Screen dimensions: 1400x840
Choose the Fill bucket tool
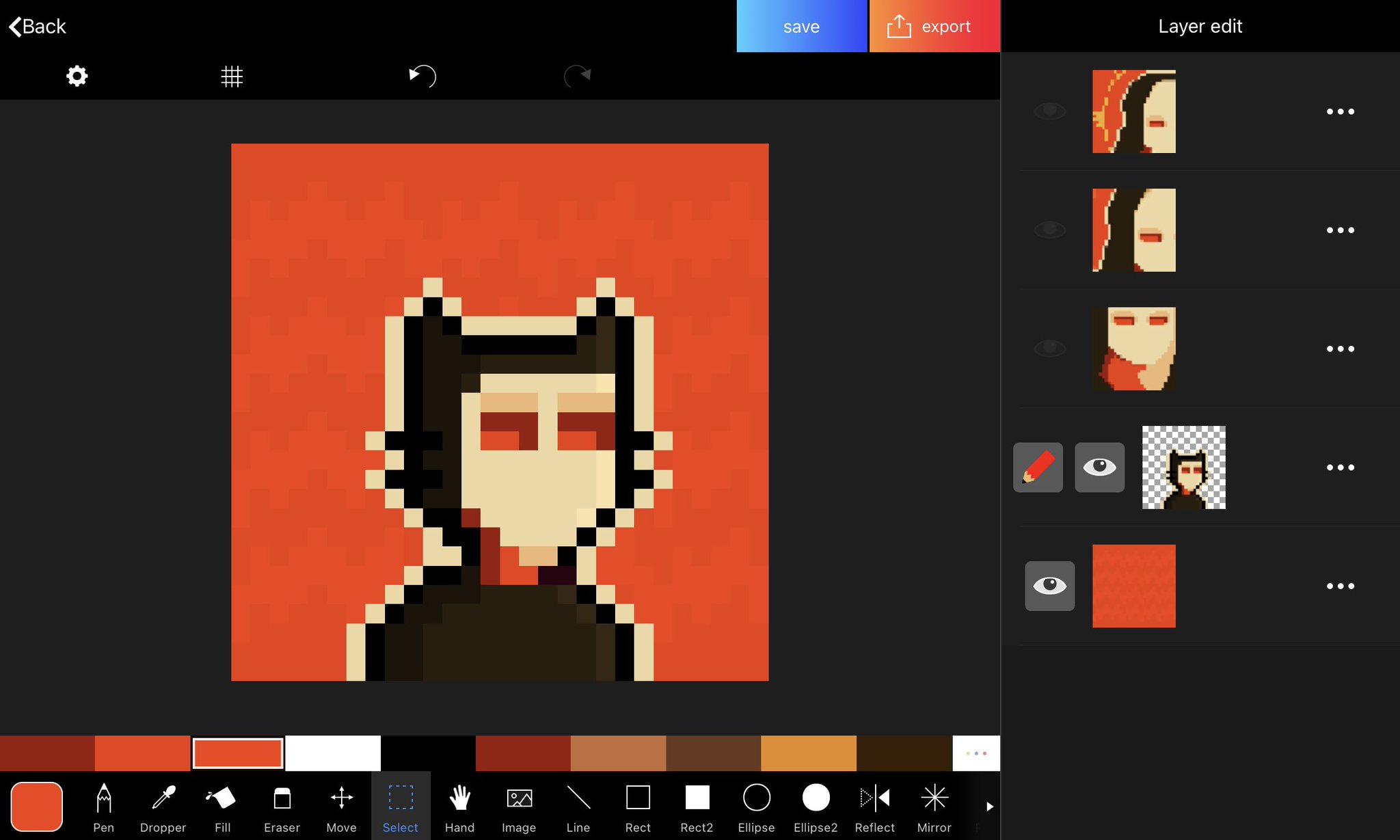[222, 807]
